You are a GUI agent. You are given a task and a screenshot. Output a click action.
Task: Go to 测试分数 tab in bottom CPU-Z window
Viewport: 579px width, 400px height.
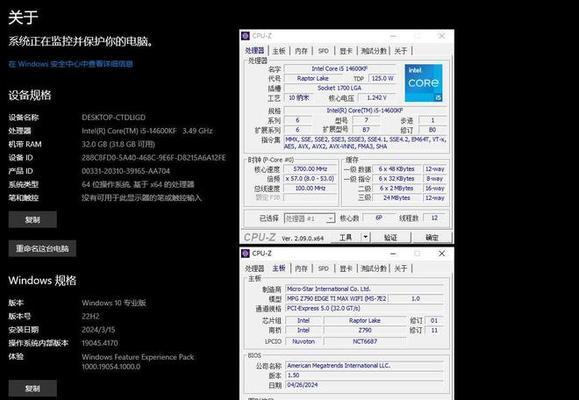coord(374,269)
